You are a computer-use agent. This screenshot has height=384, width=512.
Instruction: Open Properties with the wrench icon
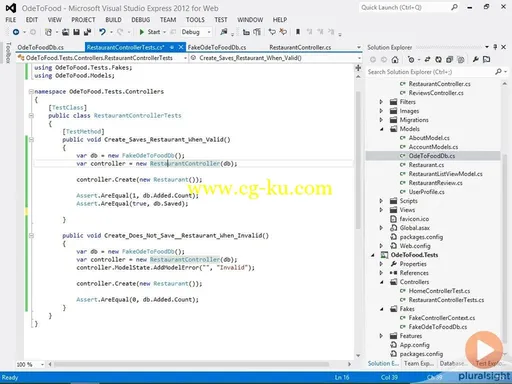pyautogui.click(x=475, y=60)
